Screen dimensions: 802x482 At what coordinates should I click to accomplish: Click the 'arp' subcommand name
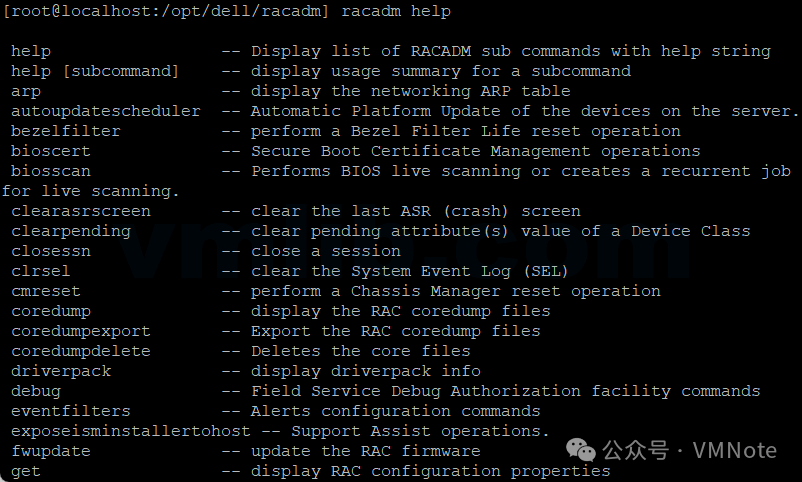click(26, 91)
